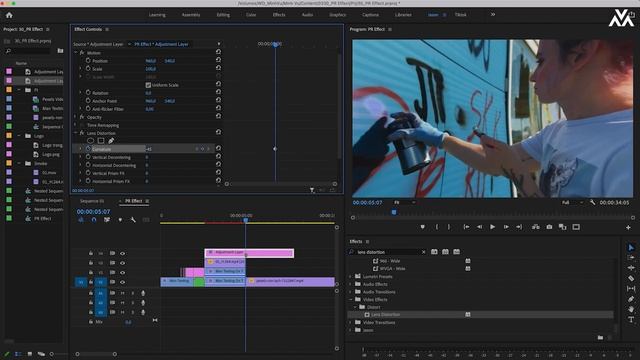Open Program monitor button editor plus
Image resolution: width=640 pixels, height=360 pixels.
pyautogui.click(x=628, y=227)
